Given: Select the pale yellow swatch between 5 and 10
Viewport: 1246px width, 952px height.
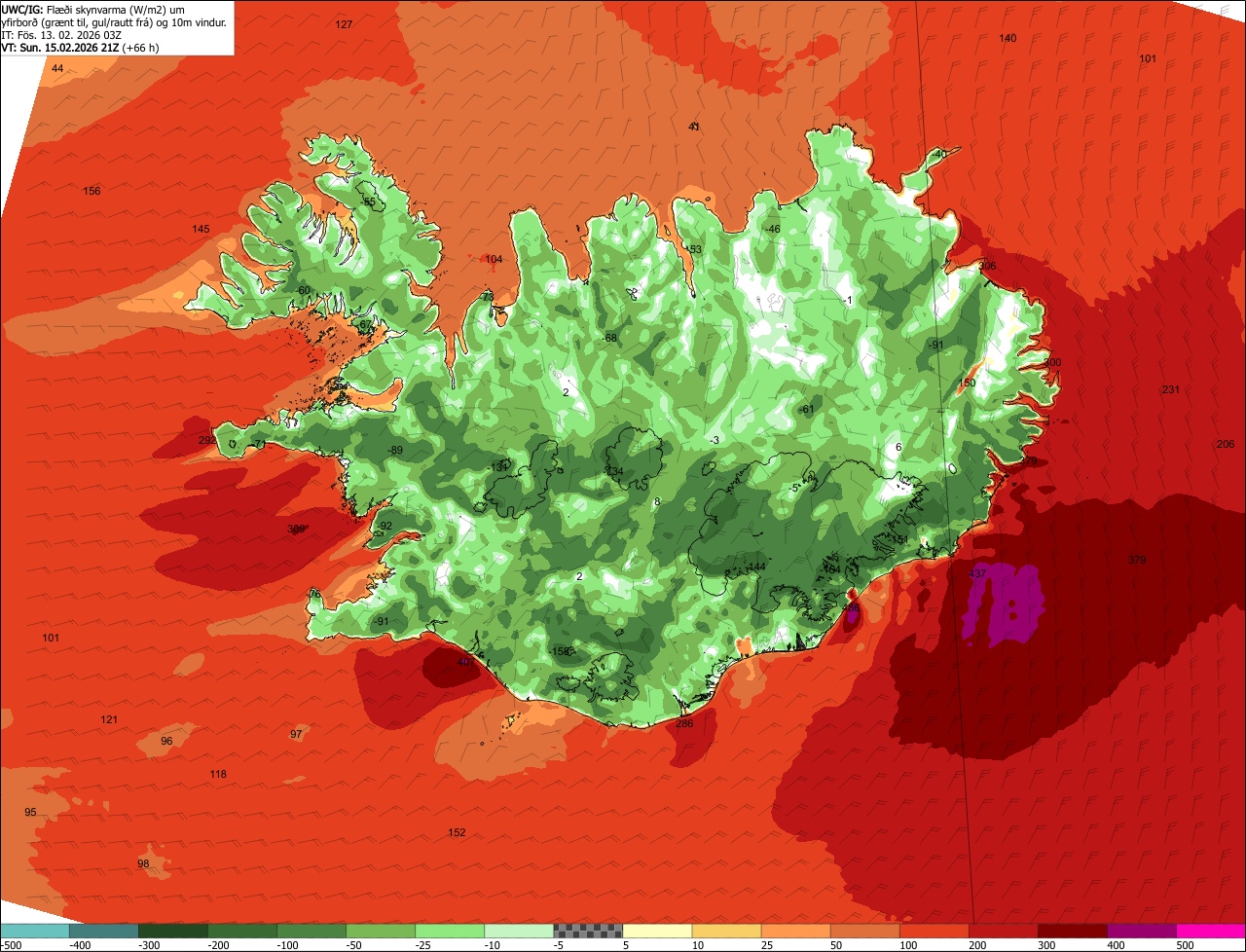Looking at the screenshot, I should [657, 931].
